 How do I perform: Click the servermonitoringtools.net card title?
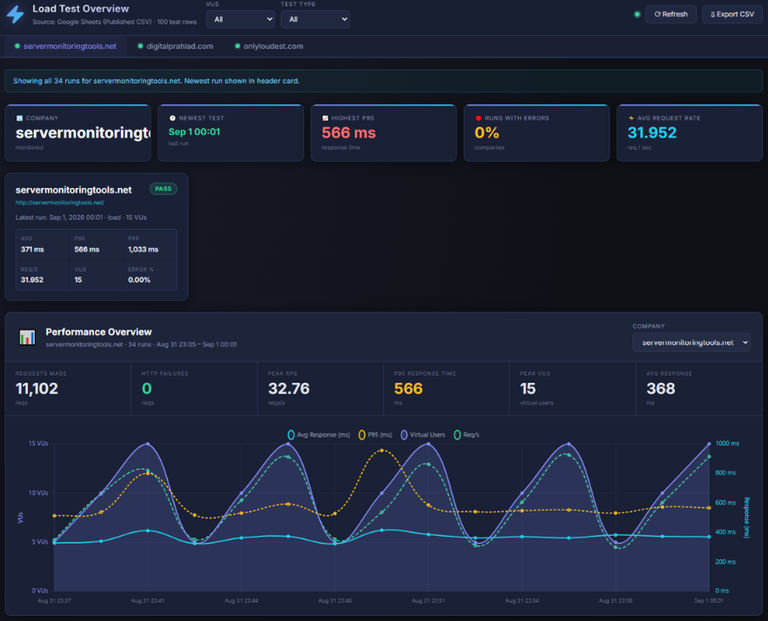coord(73,190)
